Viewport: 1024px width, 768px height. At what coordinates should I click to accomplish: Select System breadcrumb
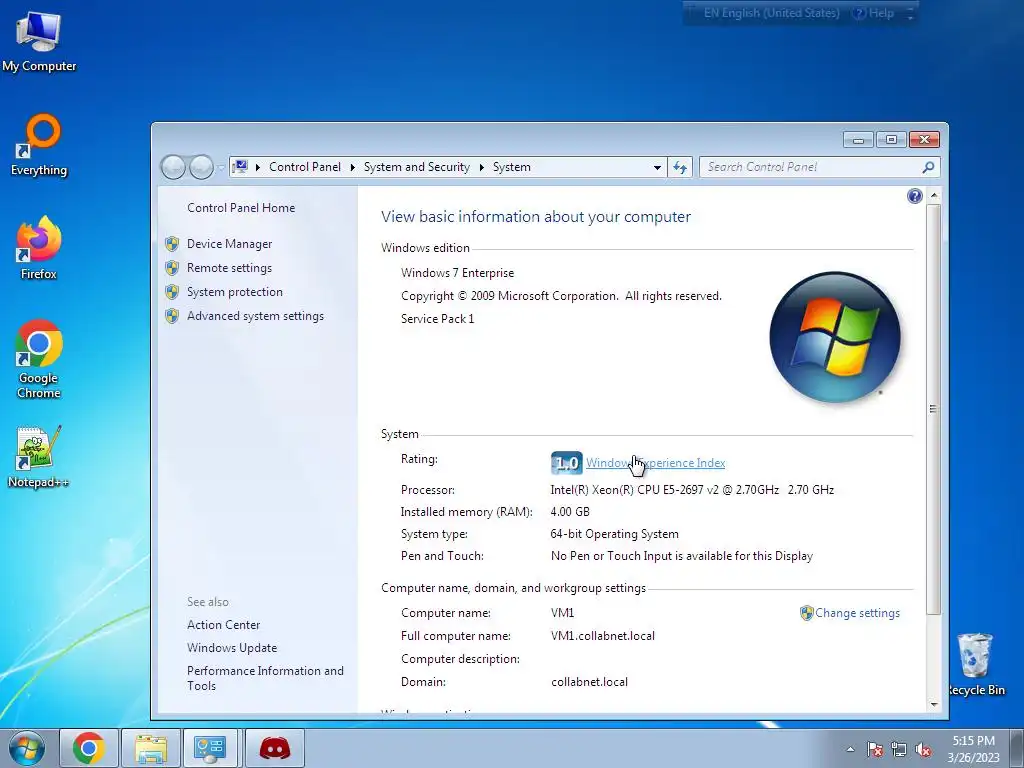pos(511,167)
